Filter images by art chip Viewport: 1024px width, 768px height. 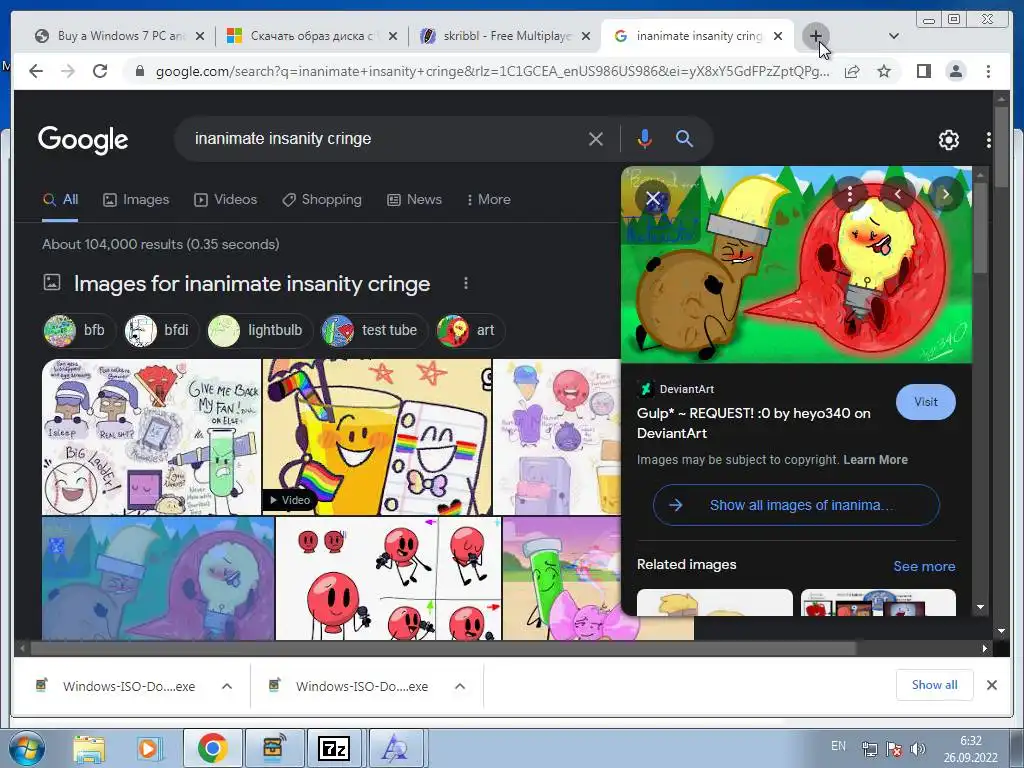470,330
